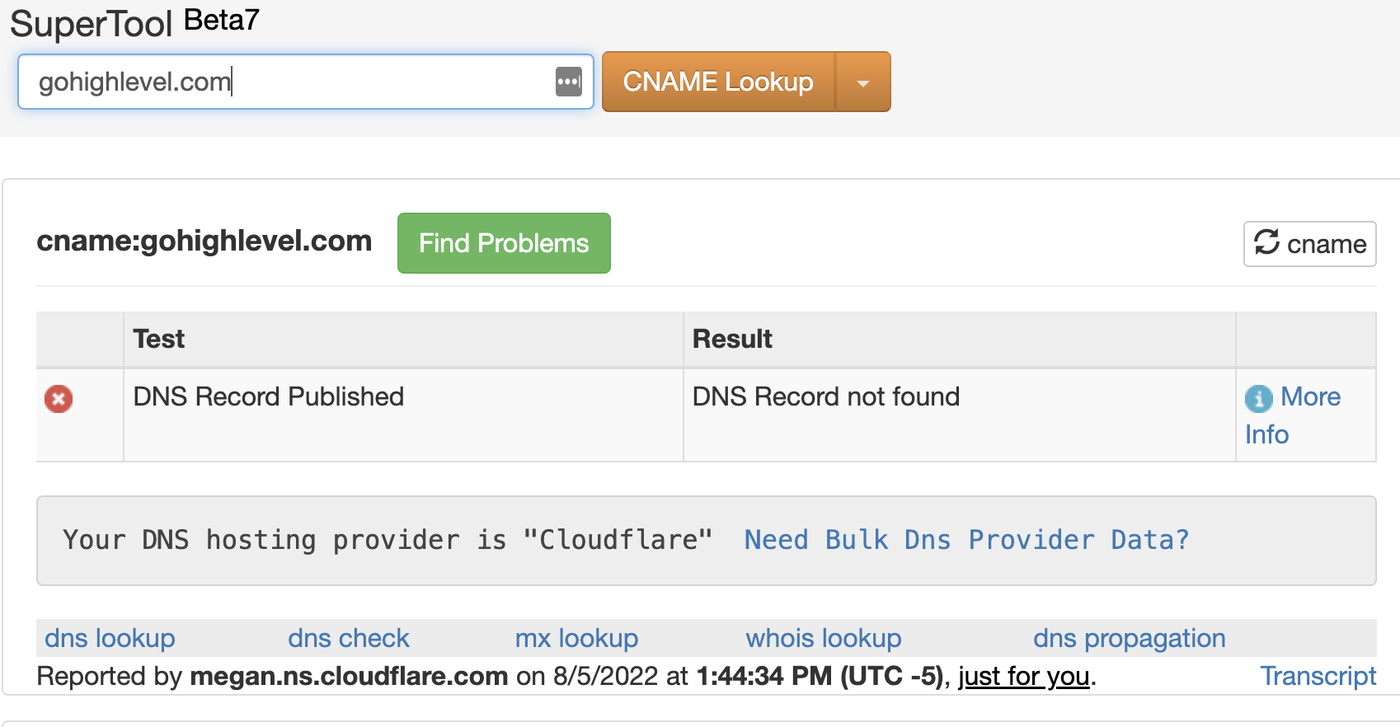Open Need Bulk Dns Provider Data link
The height and width of the screenshot is (727, 1400).
pos(966,540)
